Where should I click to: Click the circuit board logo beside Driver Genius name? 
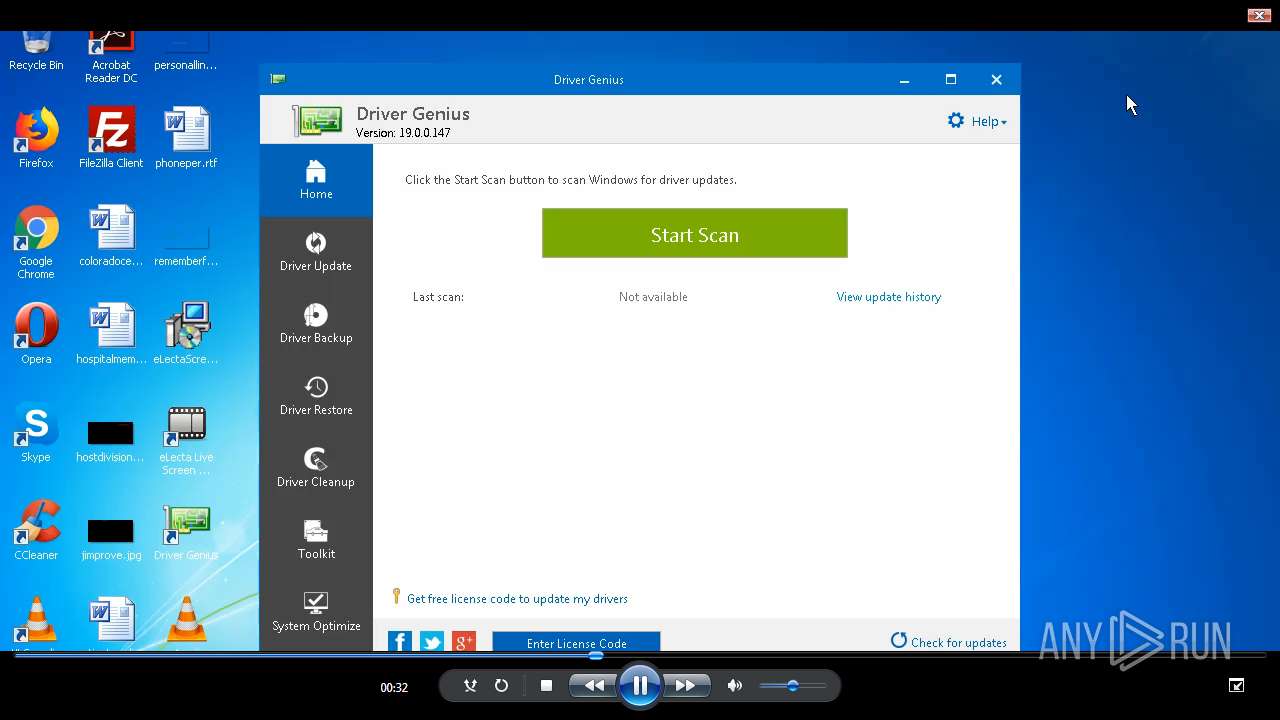(x=318, y=121)
